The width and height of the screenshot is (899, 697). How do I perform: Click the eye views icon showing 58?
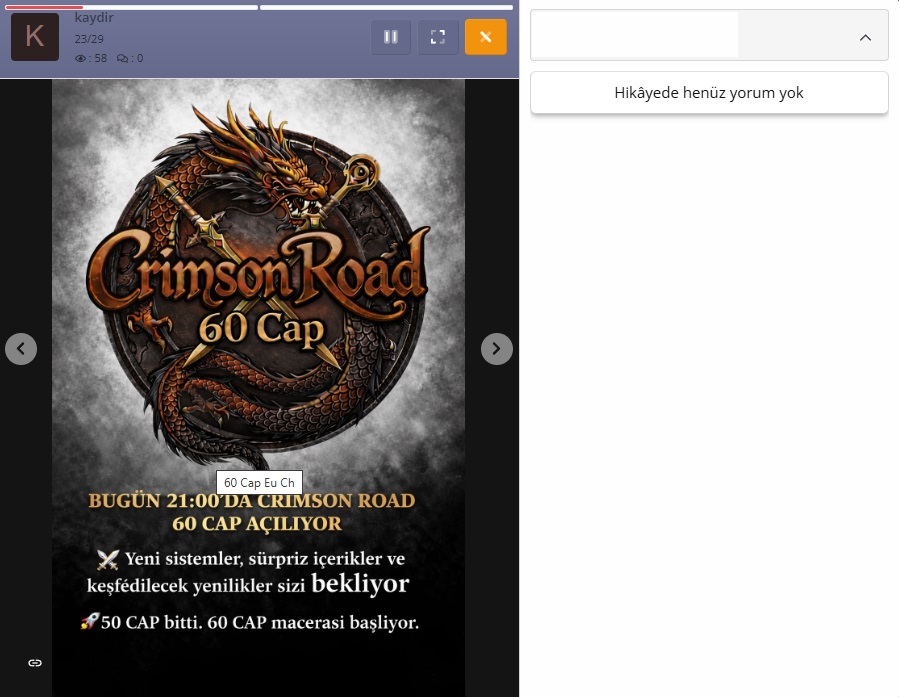81,59
